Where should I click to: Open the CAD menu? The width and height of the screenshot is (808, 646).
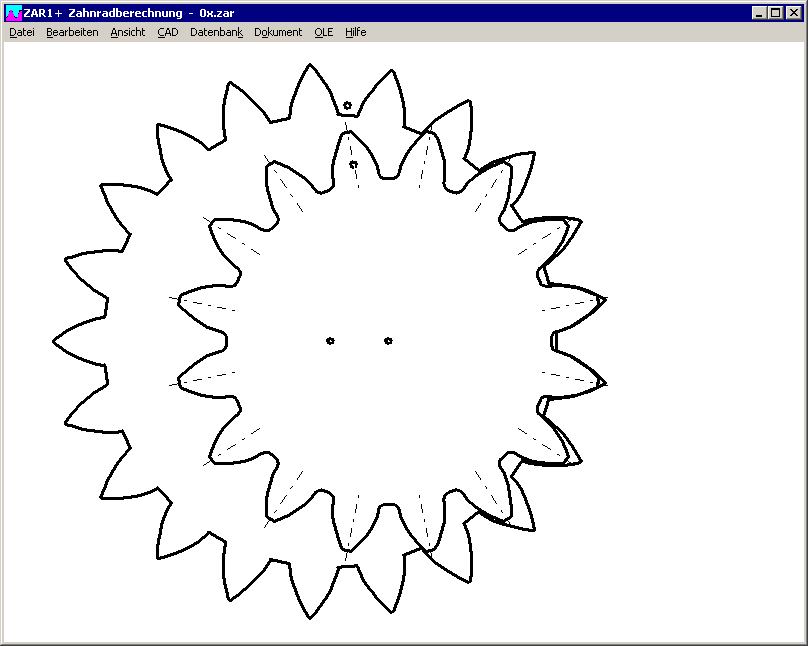point(168,32)
